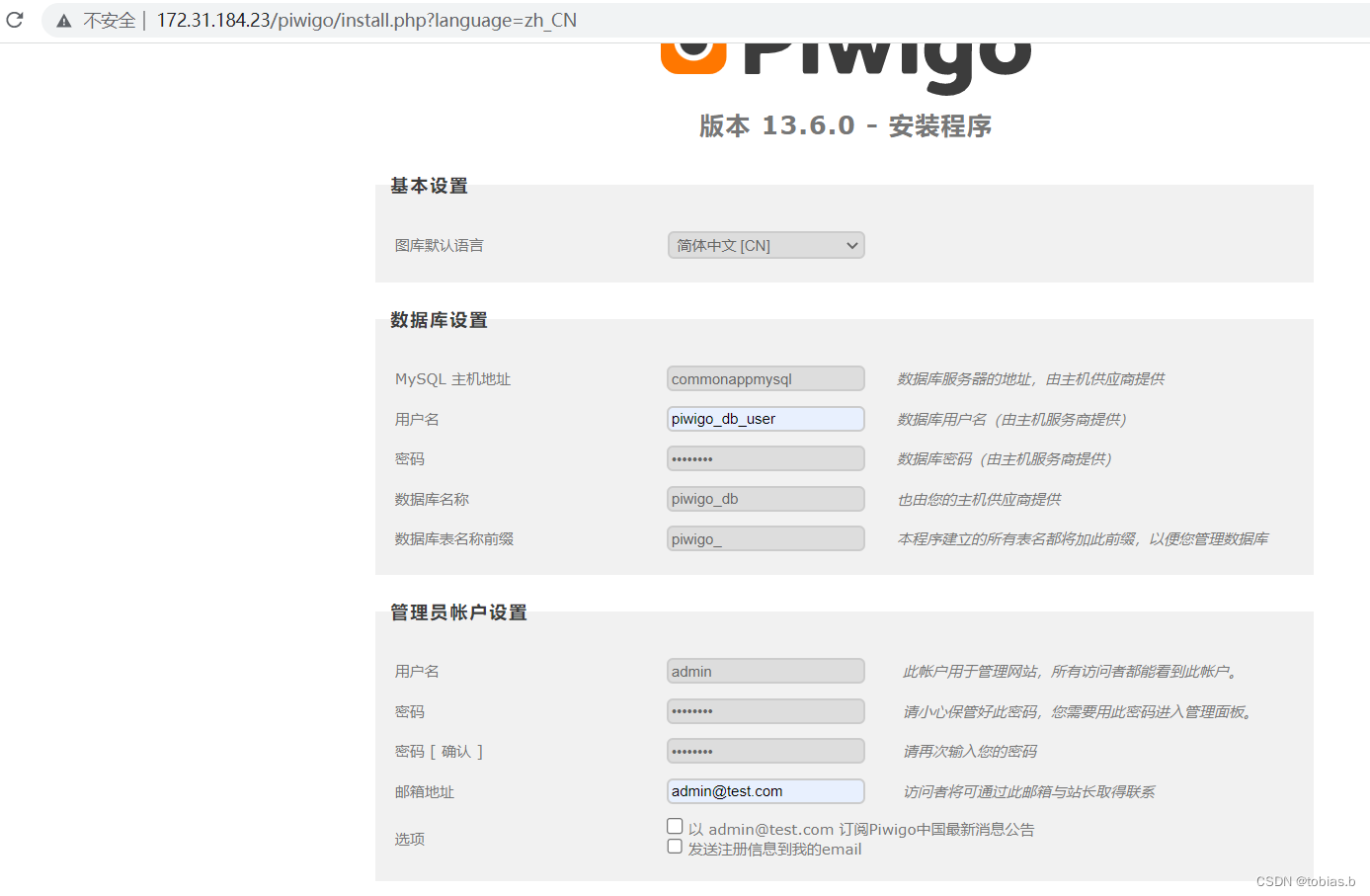Click the '不安全' security label
The height and width of the screenshot is (896, 1370).
(110, 21)
